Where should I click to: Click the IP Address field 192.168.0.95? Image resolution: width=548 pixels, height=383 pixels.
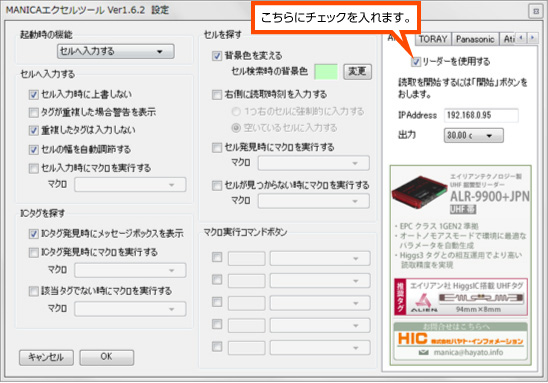[x=481, y=115]
